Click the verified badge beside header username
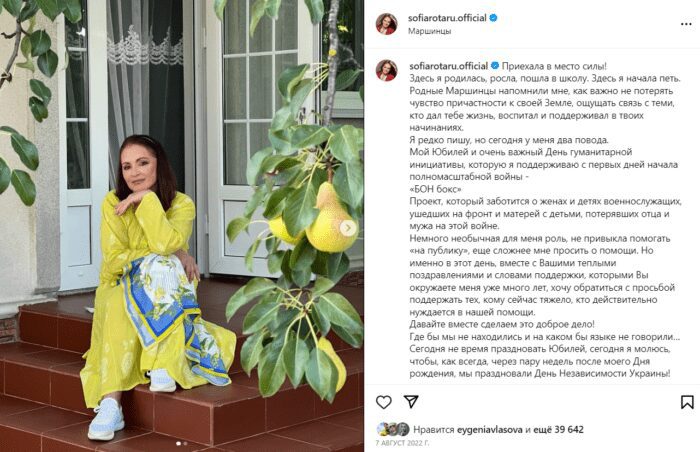Viewport: 700px width, 452px height. coord(493,18)
